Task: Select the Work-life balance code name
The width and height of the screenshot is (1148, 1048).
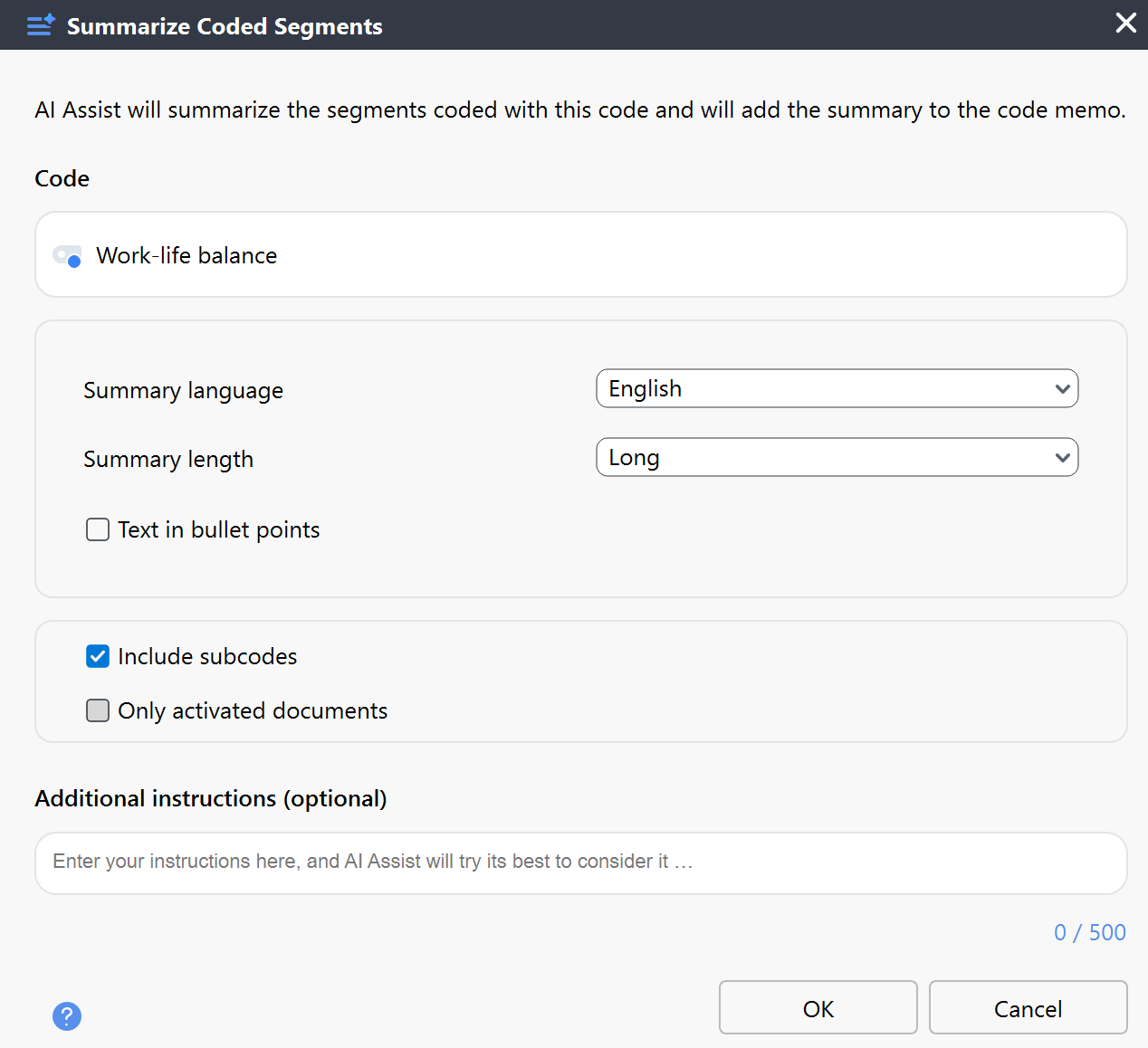Action: (187, 256)
